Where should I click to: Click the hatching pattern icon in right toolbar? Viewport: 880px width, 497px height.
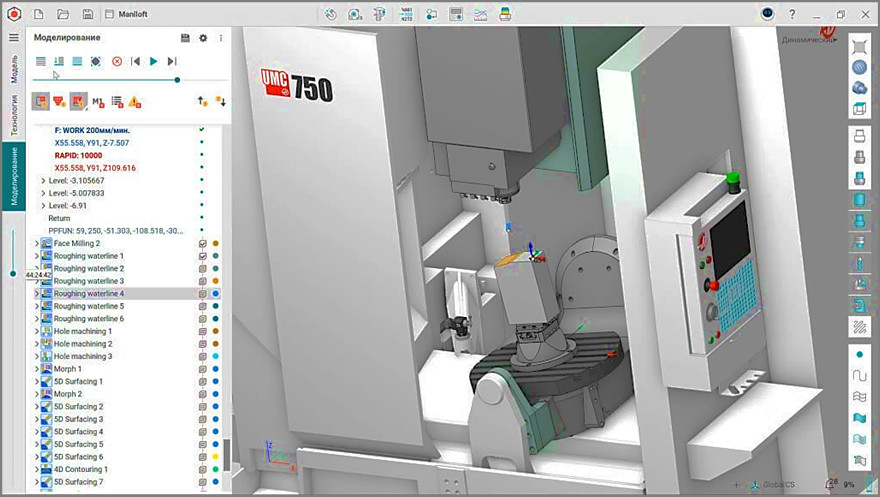pos(859,326)
